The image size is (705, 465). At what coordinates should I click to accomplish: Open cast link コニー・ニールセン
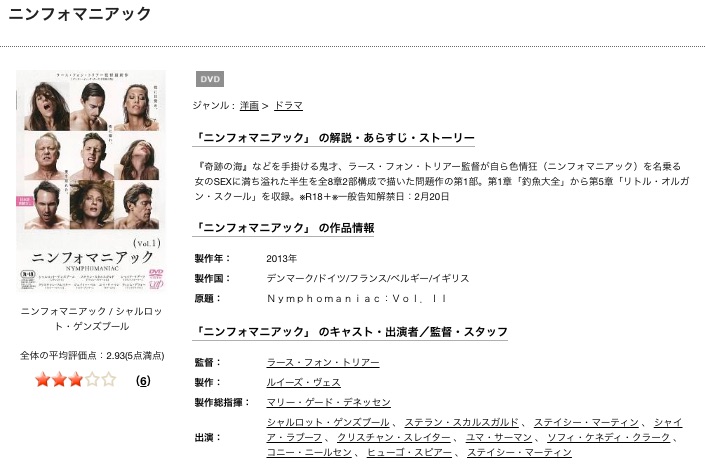pyautogui.click(x=309, y=452)
